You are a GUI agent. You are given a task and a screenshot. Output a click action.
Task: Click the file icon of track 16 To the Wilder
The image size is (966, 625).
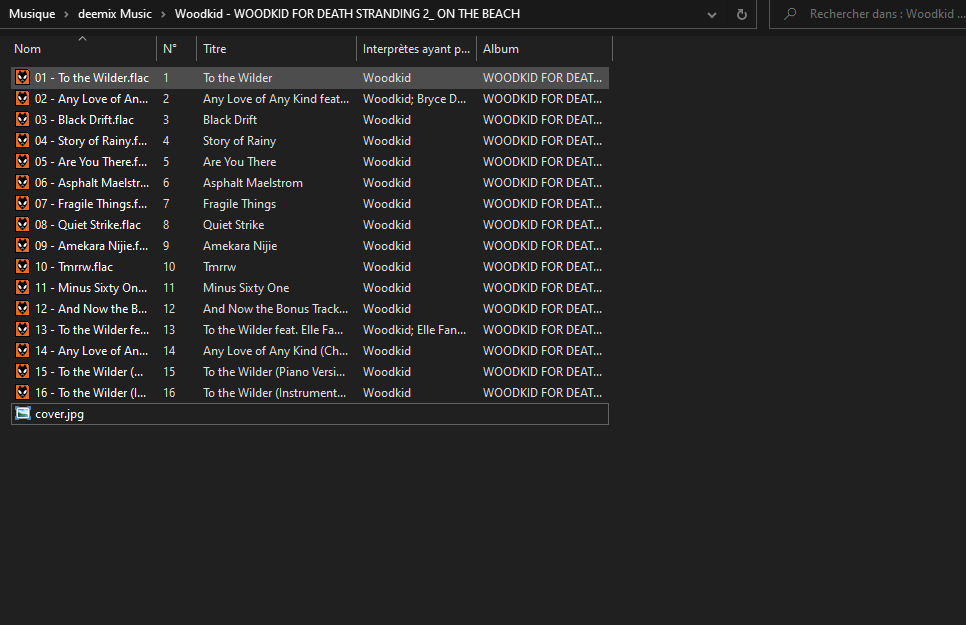click(x=23, y=391)
